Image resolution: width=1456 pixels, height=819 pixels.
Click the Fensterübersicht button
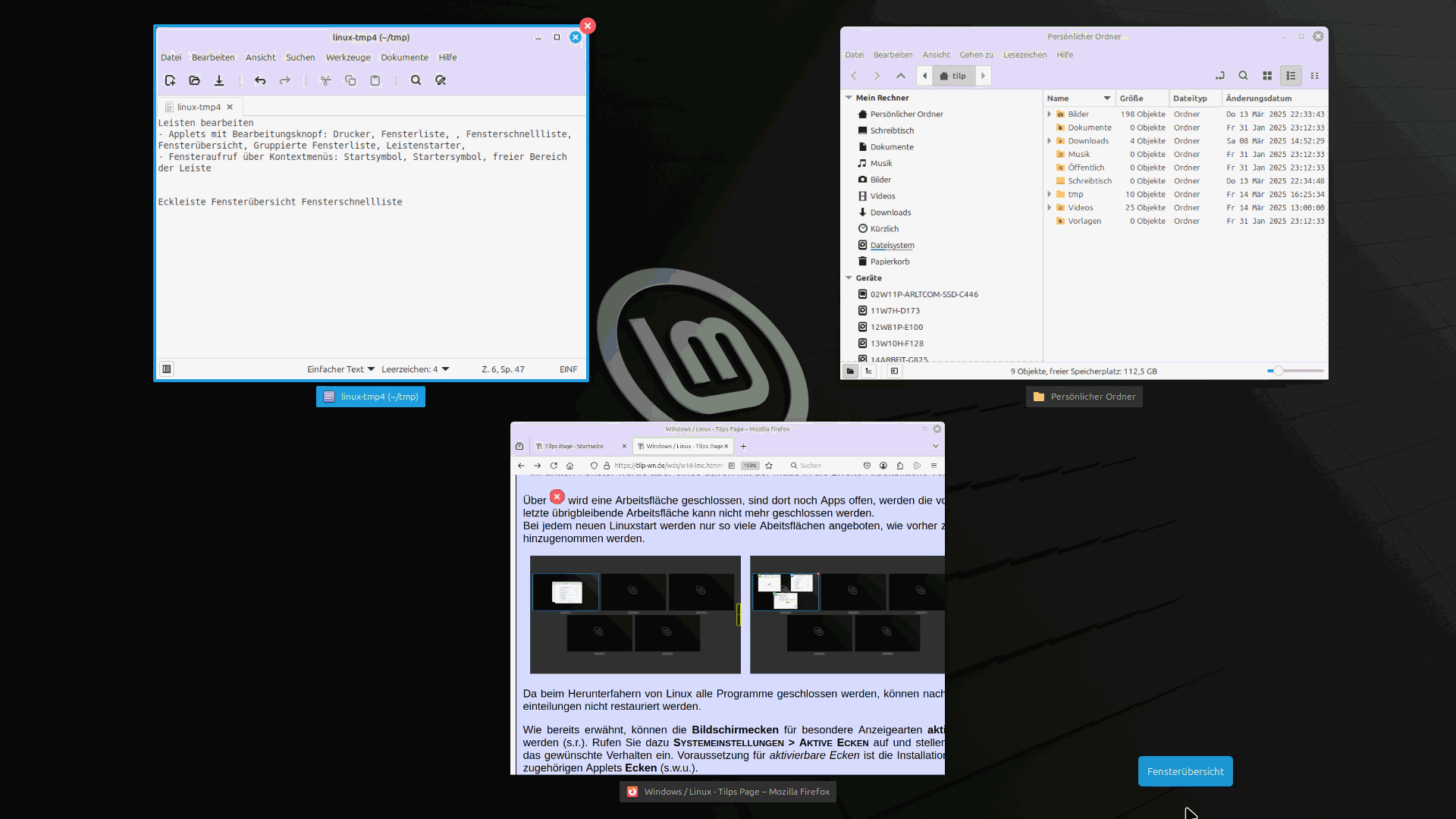tap(1185, 771)
